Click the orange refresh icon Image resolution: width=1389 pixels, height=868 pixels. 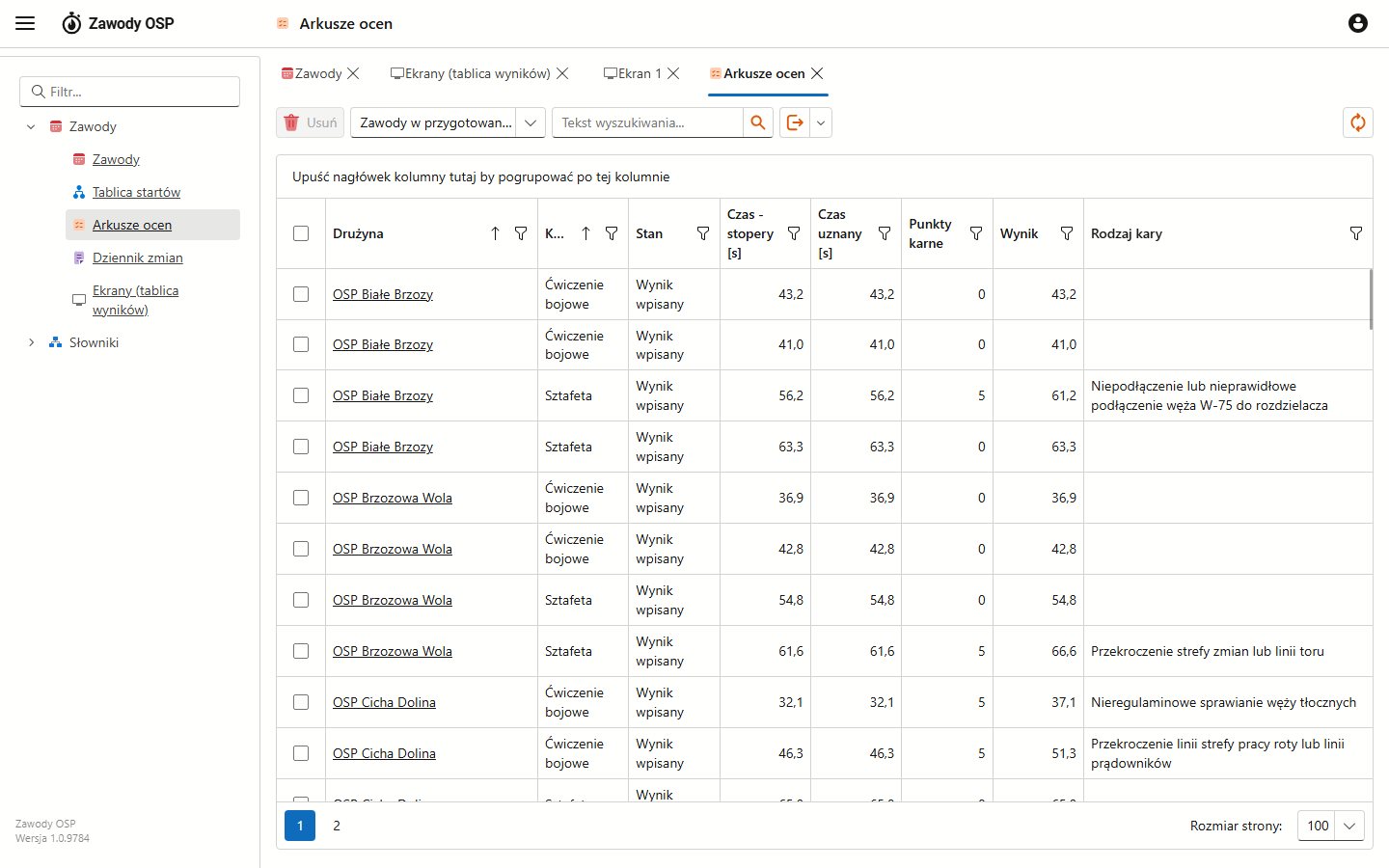[x=1357, y=122]
